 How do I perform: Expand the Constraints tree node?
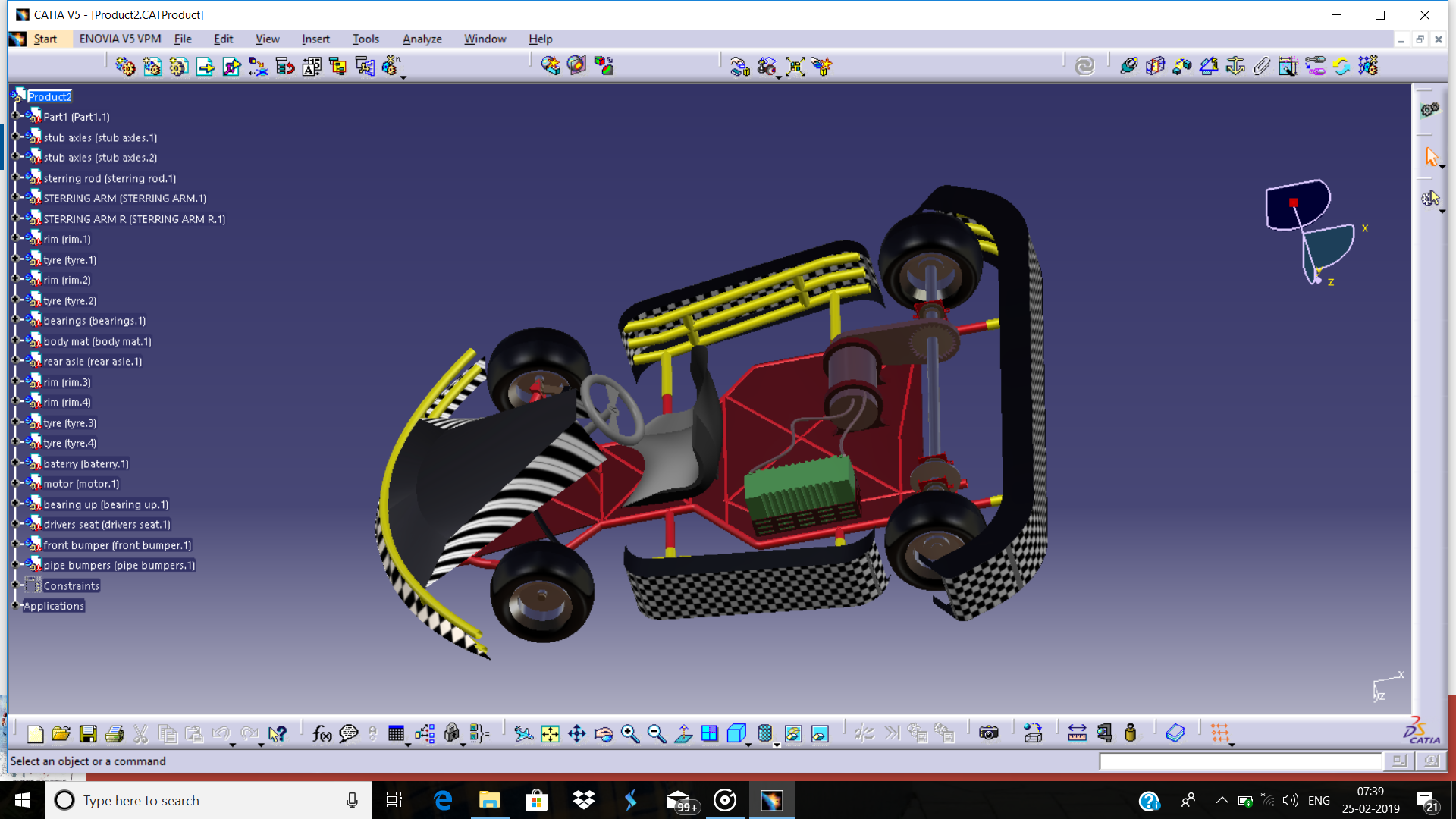[x=15, y=585]
